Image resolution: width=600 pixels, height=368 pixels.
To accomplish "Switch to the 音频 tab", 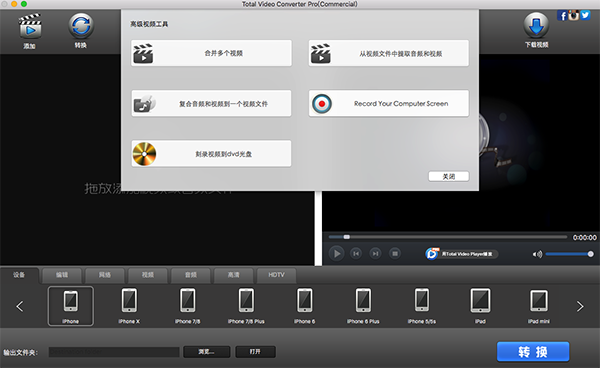I will (191, 275).
